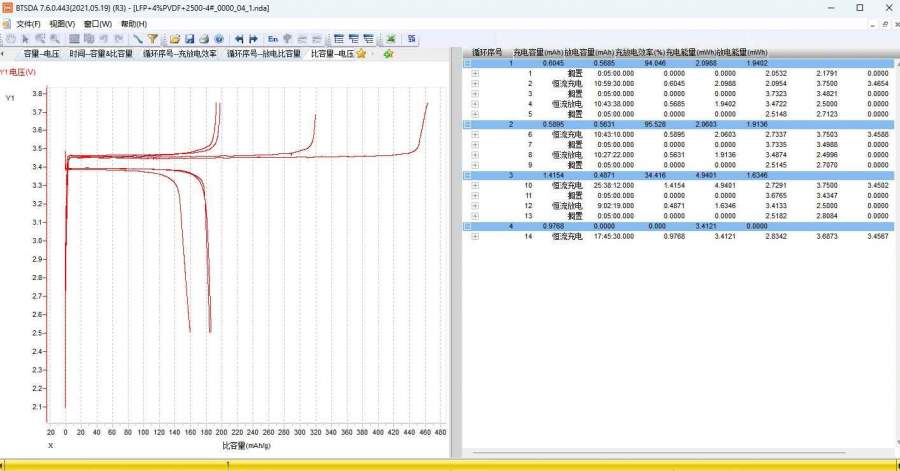This screenshot has width=900, height=471.
Task: Click the green add-tab icon
Action: coord(388,54)
